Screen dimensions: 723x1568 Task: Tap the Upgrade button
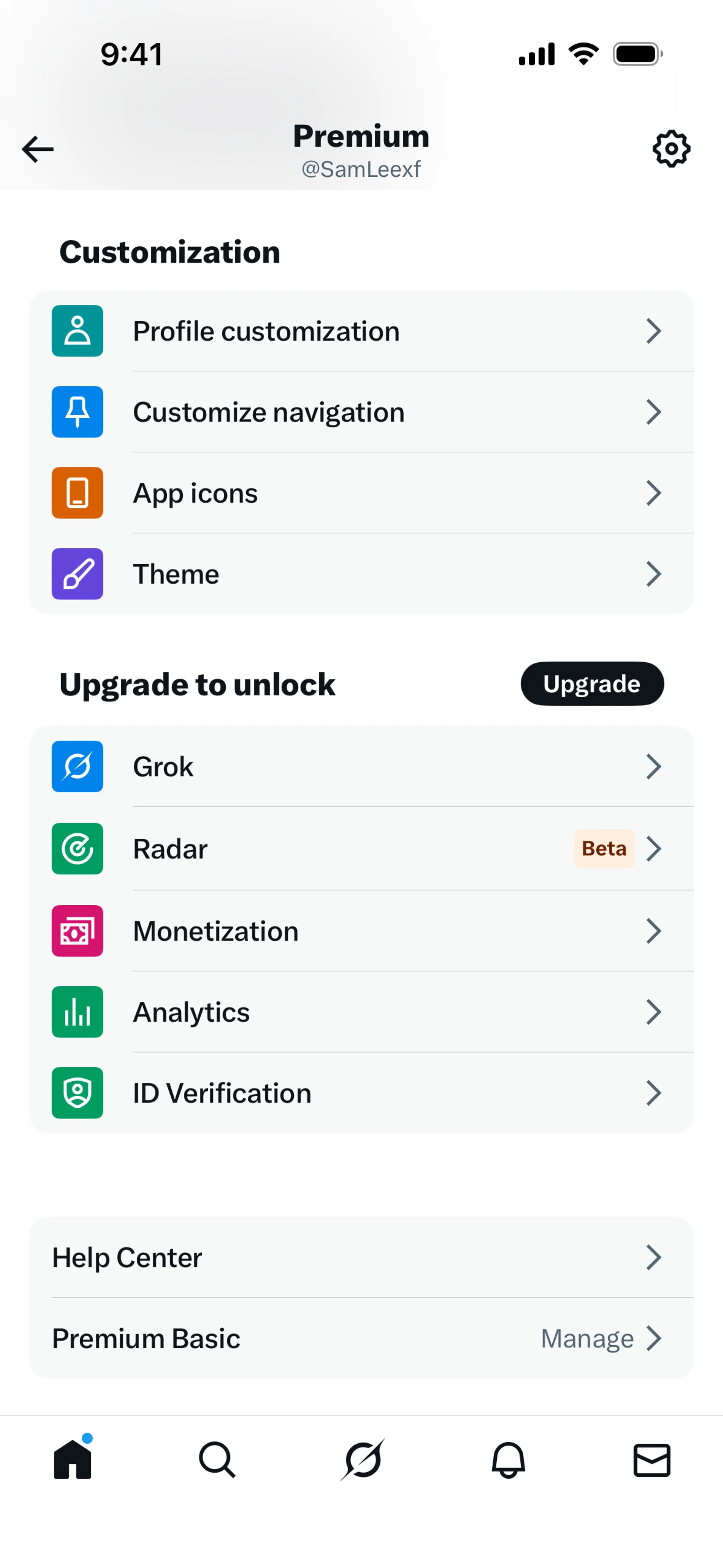click(x=592, y=683)
